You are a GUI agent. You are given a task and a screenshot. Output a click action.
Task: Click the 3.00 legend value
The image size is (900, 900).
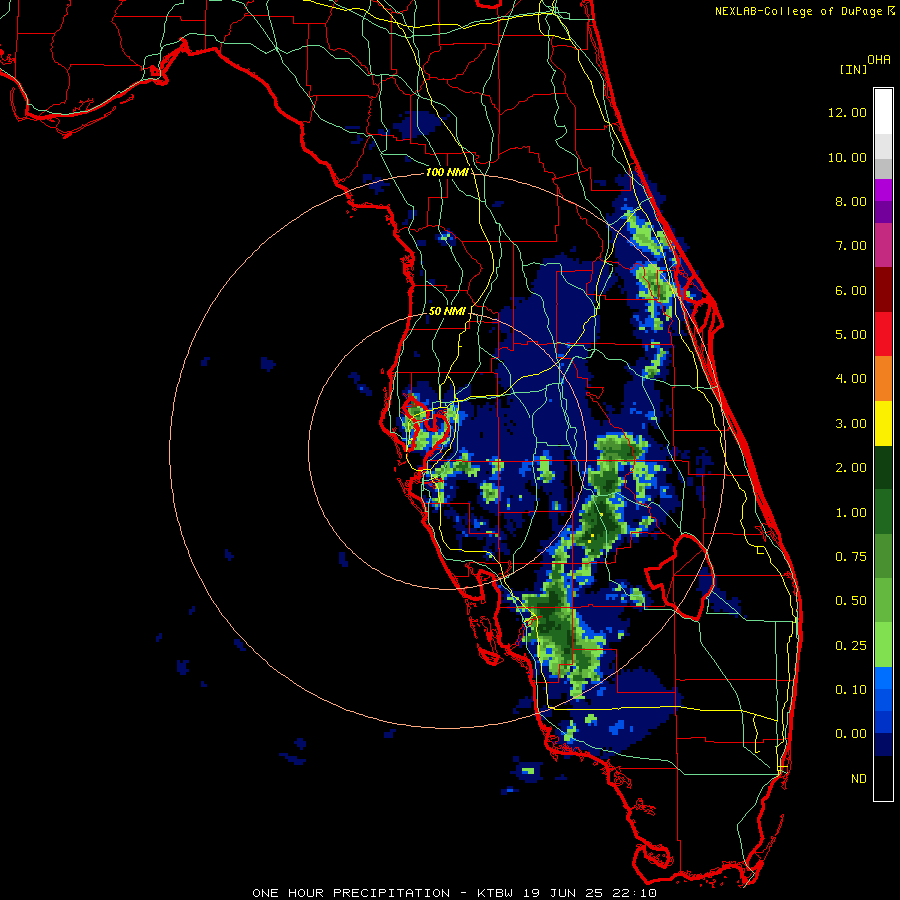[851, 424]
